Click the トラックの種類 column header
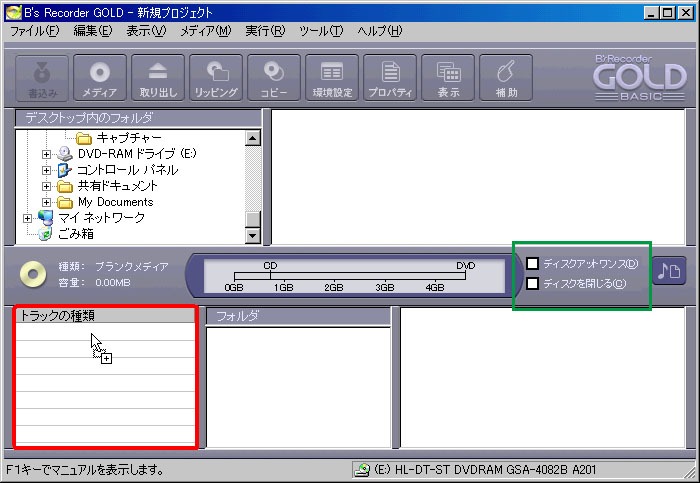 tap(105, 316)
